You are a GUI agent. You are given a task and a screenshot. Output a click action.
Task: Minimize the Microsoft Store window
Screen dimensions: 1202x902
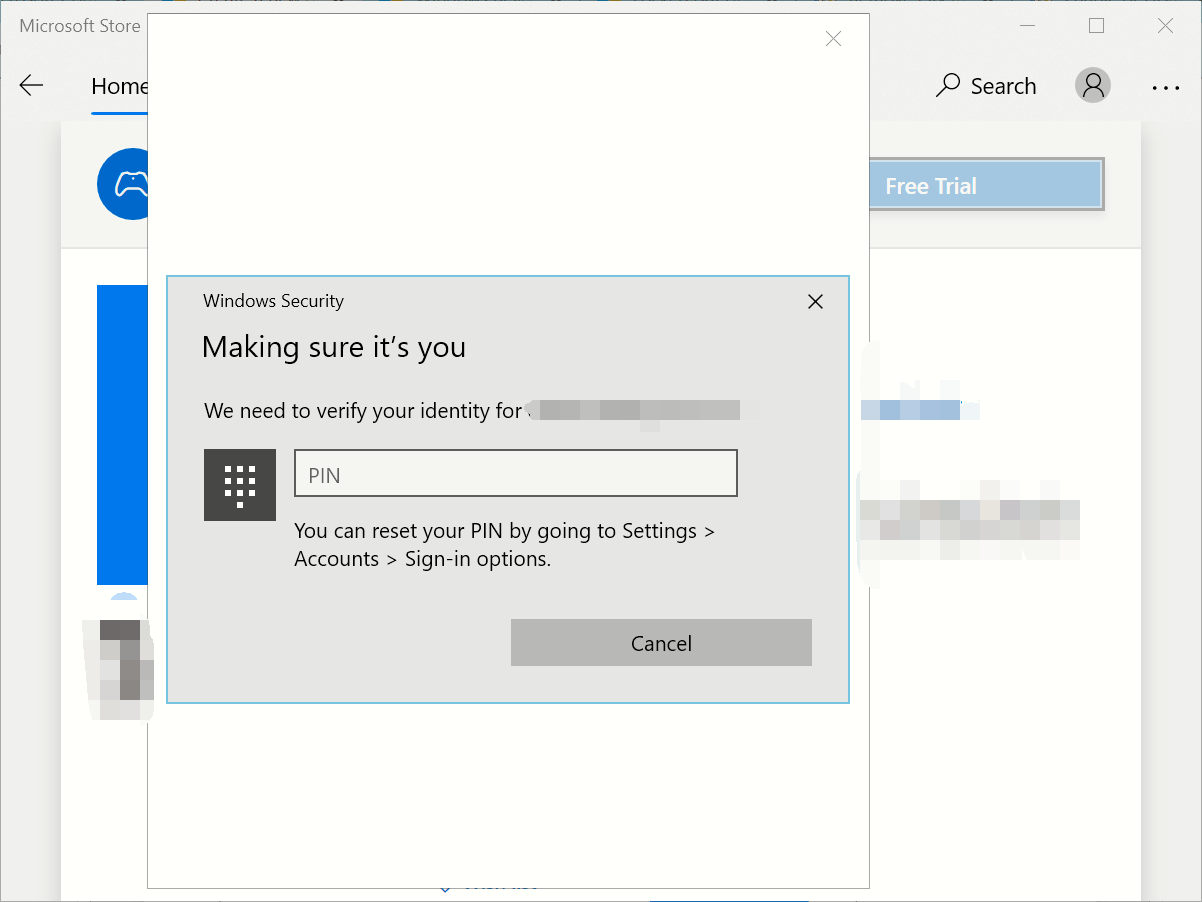click(x=1027, y=26)
